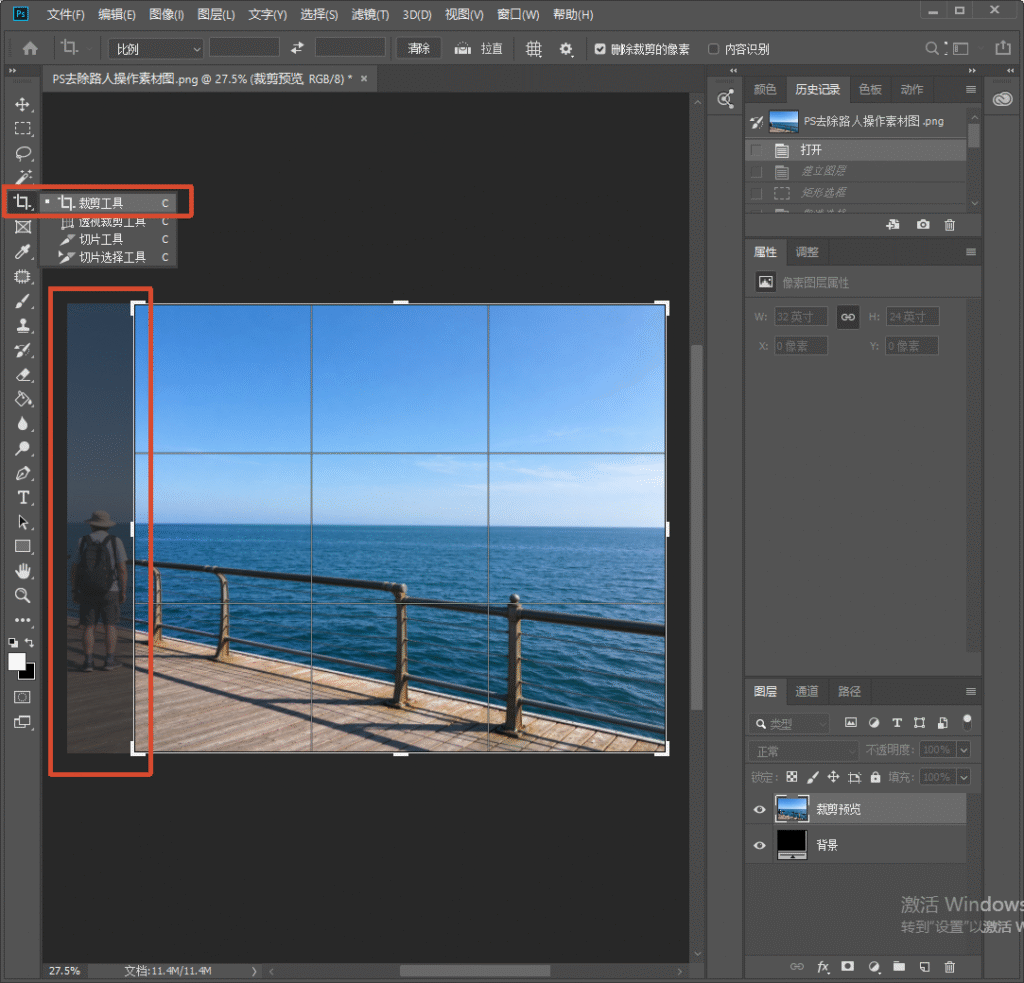The image size is (1024, 983).
Task: Open the 滤镜(T) menu
Action: 370,14
